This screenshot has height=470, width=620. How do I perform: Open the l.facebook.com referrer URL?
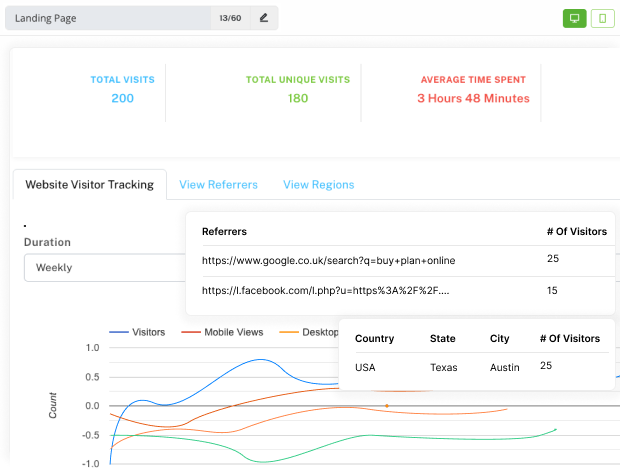pos(325,291)
